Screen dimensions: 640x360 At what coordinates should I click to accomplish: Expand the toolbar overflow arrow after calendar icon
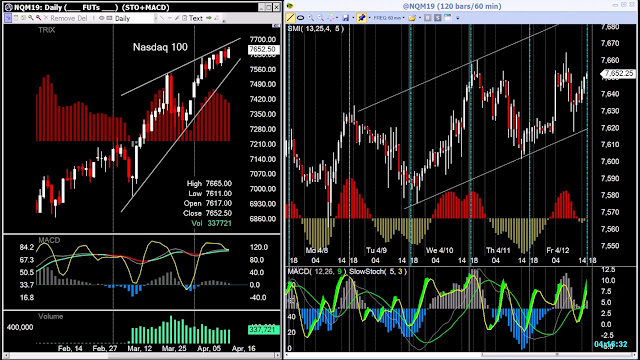pos(458,18)
